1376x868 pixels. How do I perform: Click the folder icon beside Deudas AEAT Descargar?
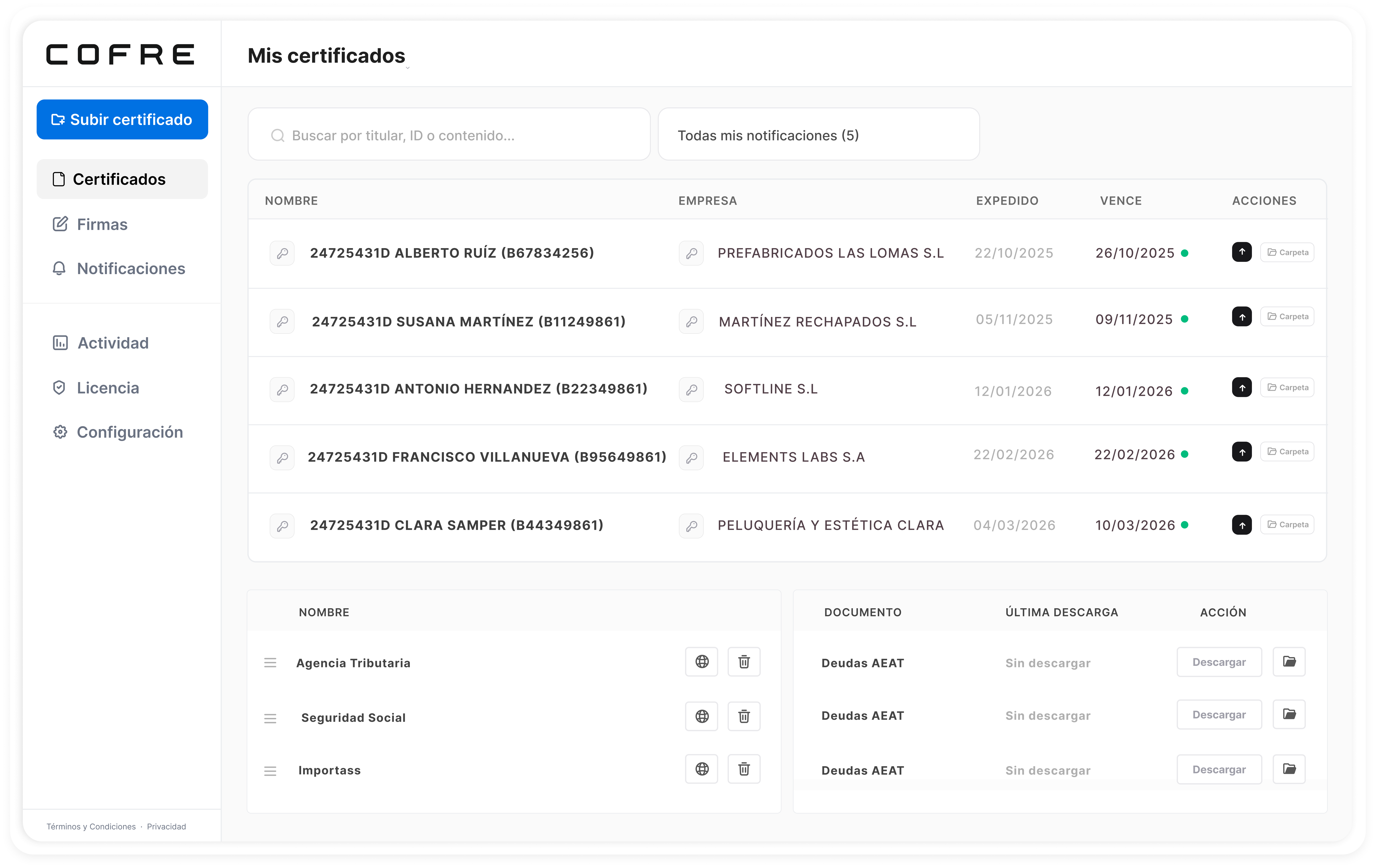tap(1289, 662)
